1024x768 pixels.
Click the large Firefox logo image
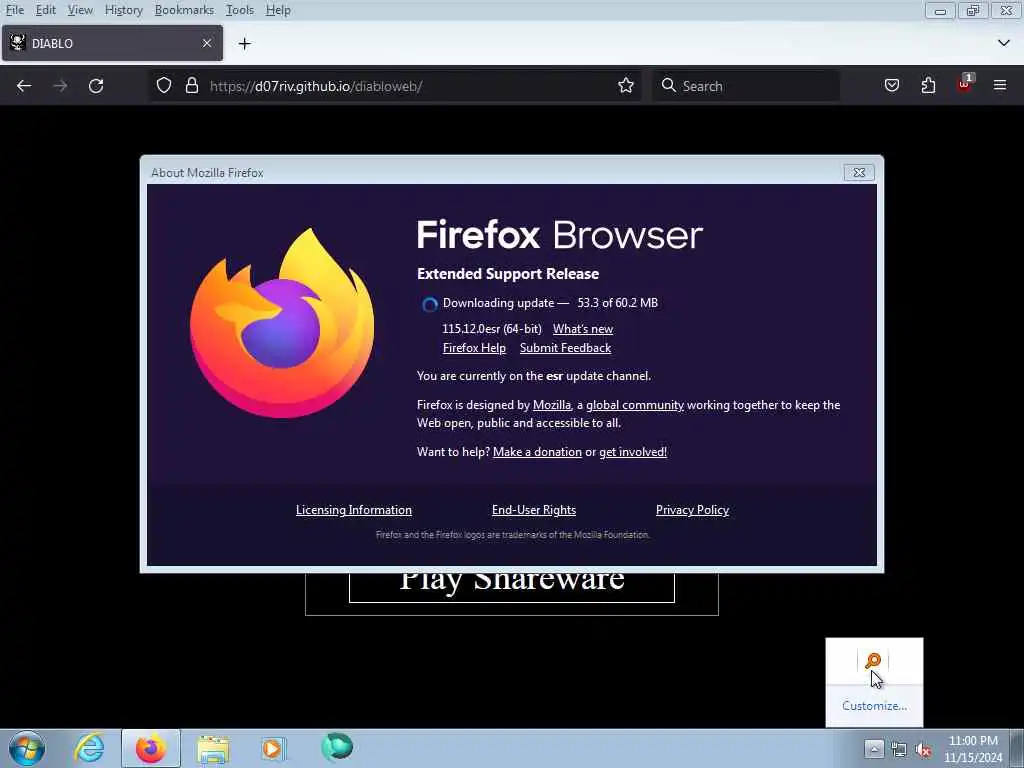282,323
